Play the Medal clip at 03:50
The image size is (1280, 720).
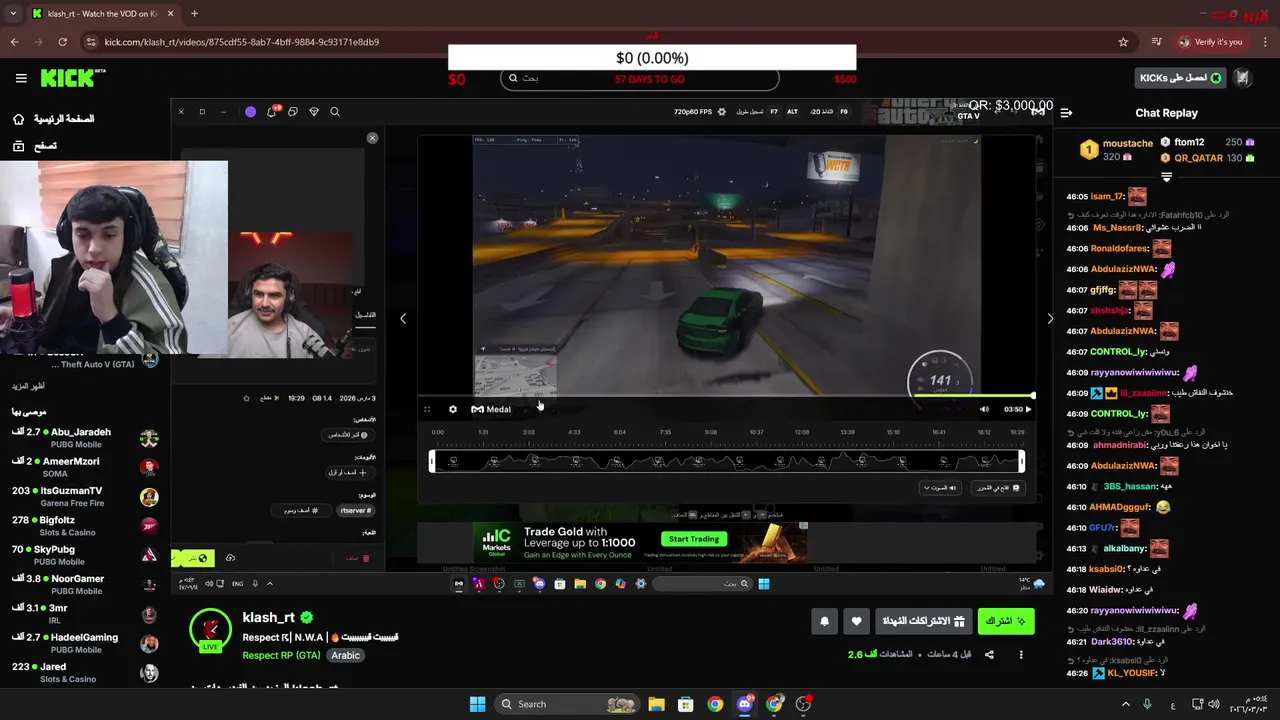tap(1028, 409)
